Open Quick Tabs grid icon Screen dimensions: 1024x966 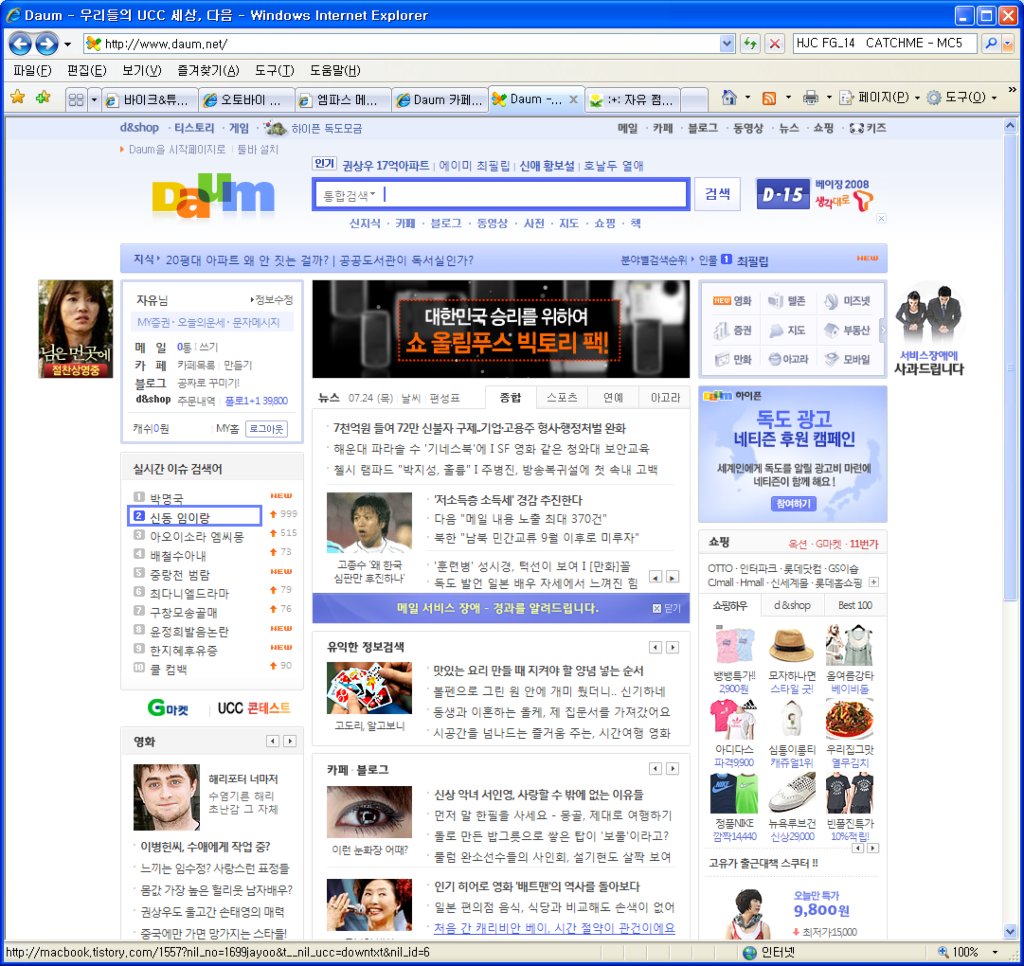coord(76,99)
